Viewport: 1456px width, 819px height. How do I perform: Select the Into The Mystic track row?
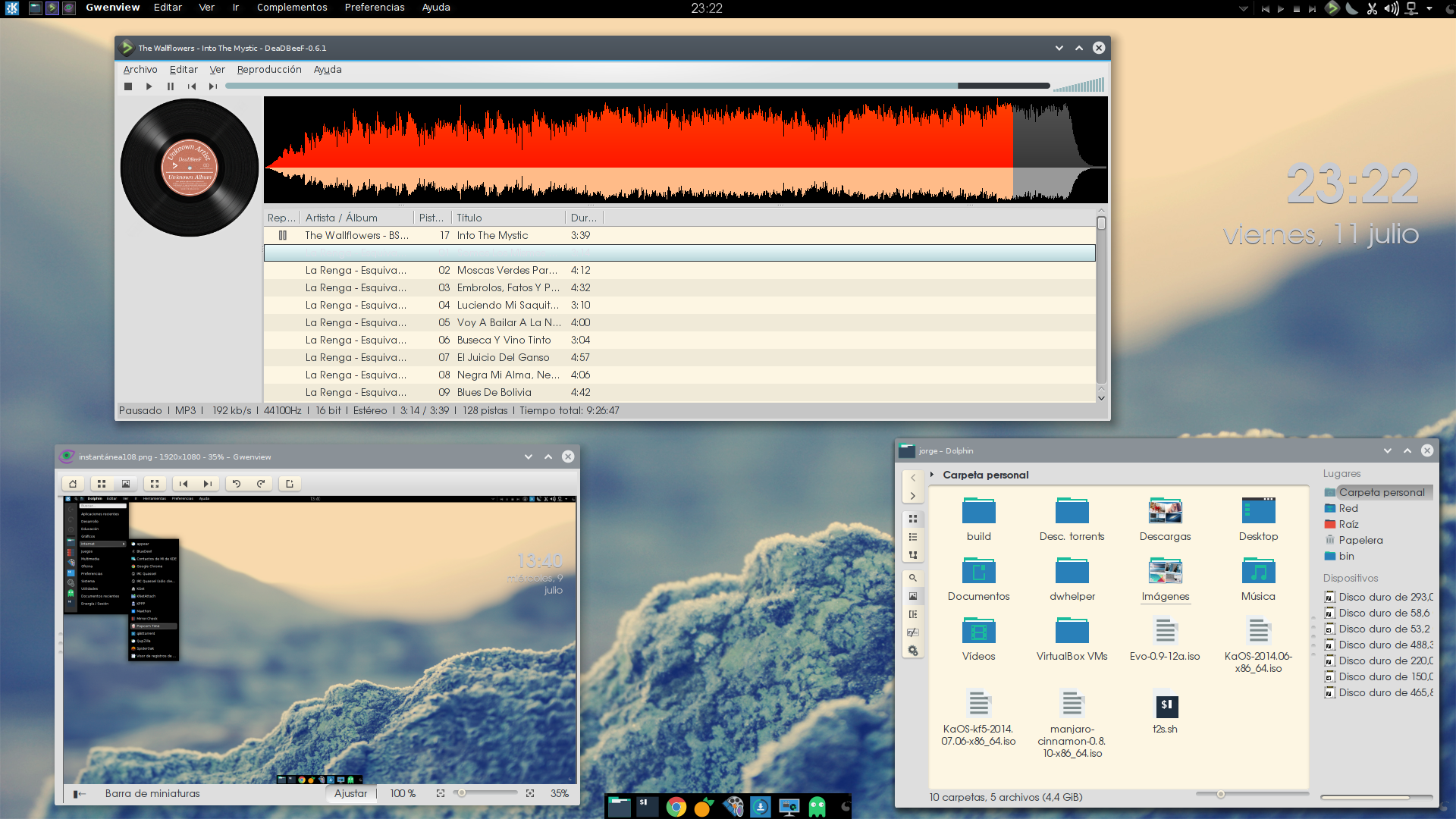coord(679,235)
